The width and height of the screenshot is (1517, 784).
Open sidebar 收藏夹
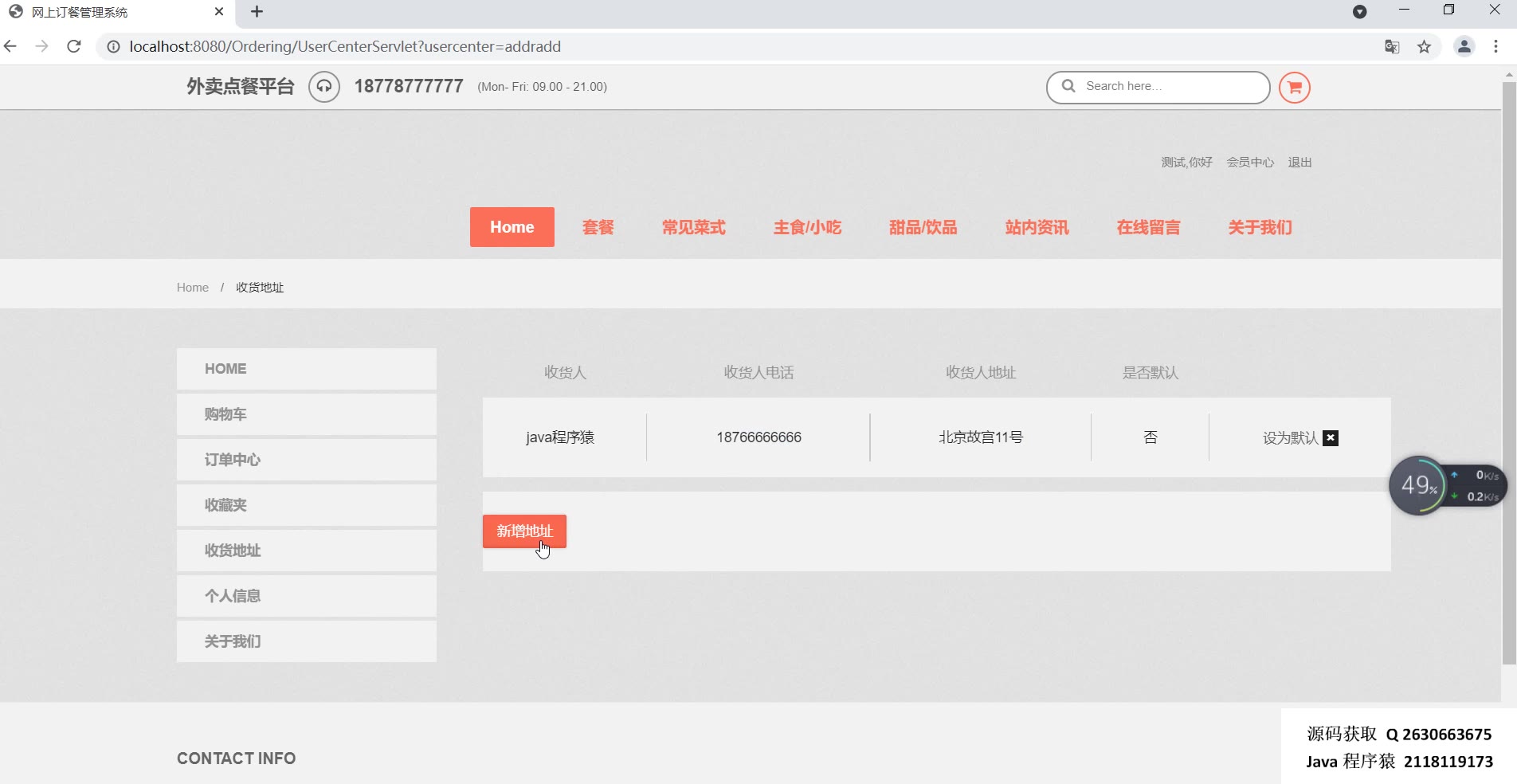click(x=307, y=505)
